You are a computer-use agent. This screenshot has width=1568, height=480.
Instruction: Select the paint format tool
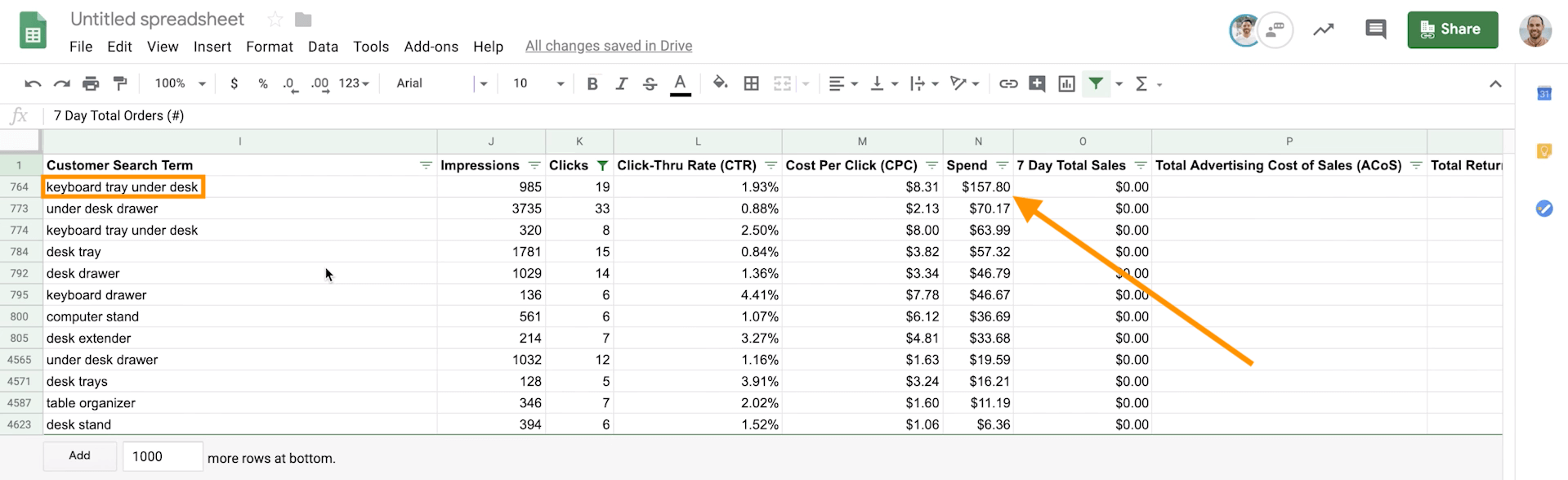pos(120,83)
